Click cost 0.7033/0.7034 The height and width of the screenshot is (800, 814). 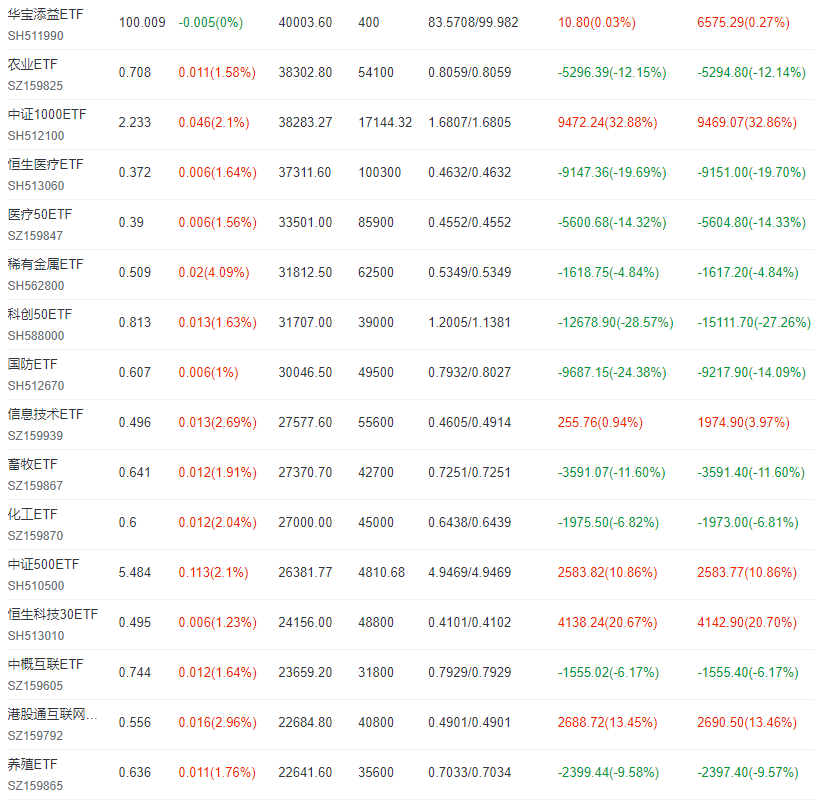click(x=470, y=772)
